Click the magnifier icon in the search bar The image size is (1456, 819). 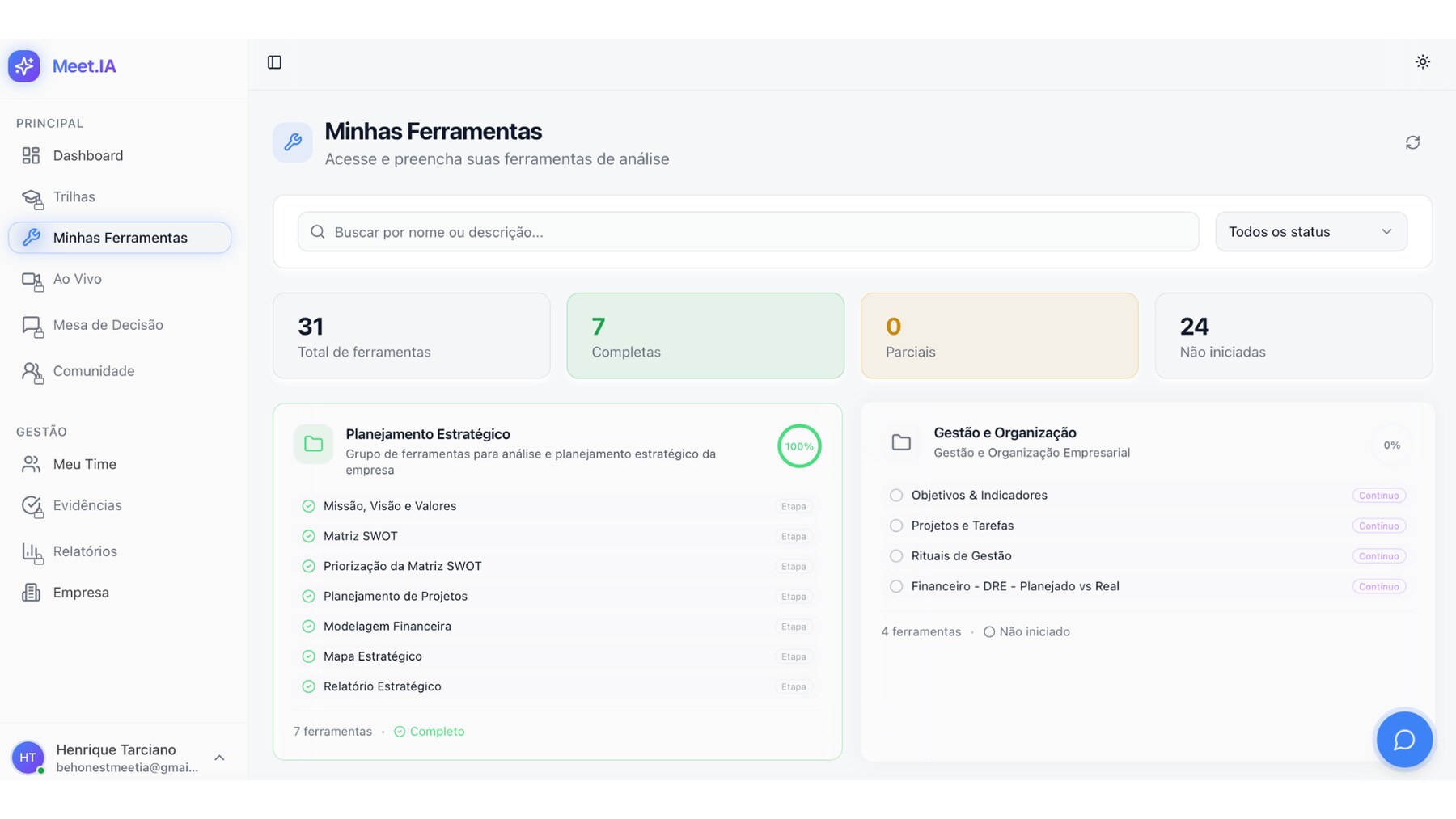point(318,232)
